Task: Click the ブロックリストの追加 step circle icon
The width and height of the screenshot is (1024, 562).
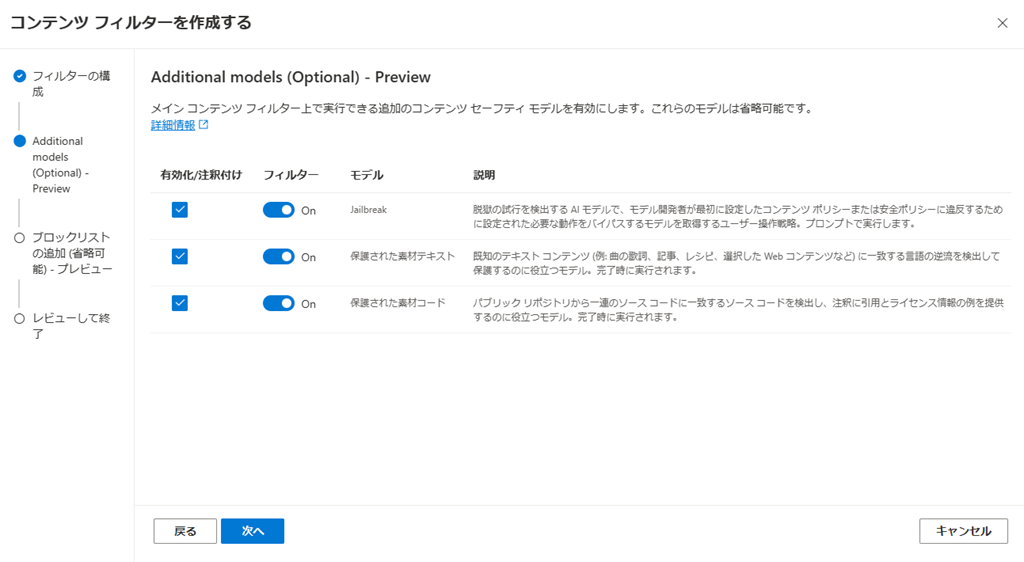Action: 19,238
